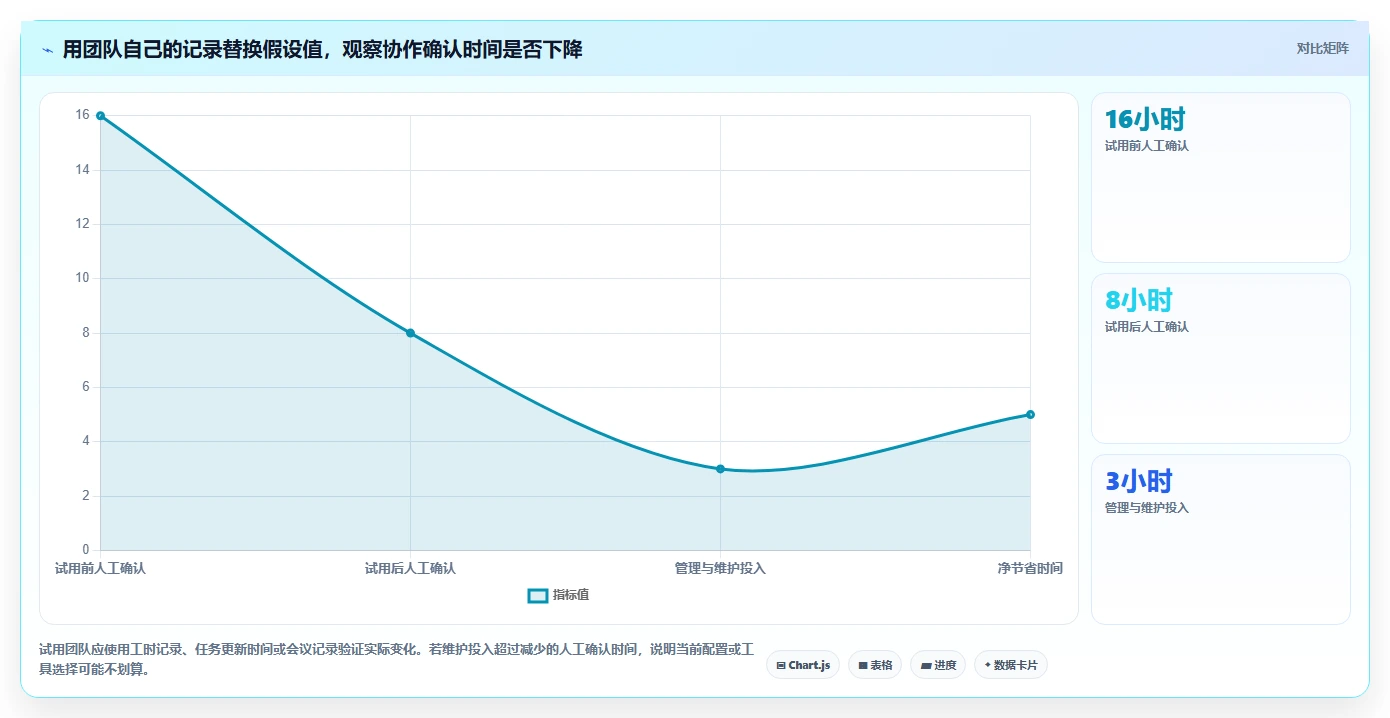Click the 管理与维护投入 card label

click(1147, 508)
